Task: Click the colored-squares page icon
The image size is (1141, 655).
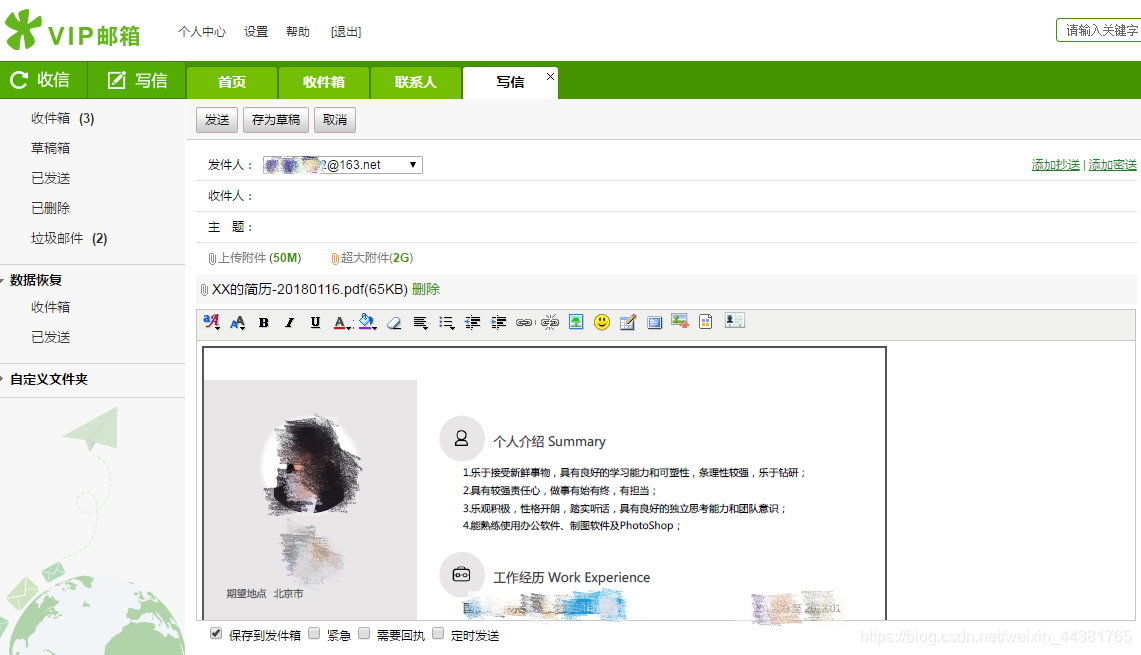Action: [705, 322]
